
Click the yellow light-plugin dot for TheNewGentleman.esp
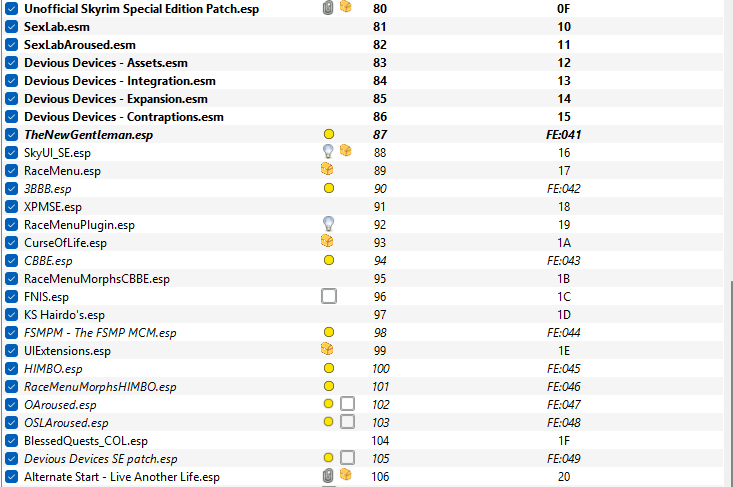tap(329, 134)
